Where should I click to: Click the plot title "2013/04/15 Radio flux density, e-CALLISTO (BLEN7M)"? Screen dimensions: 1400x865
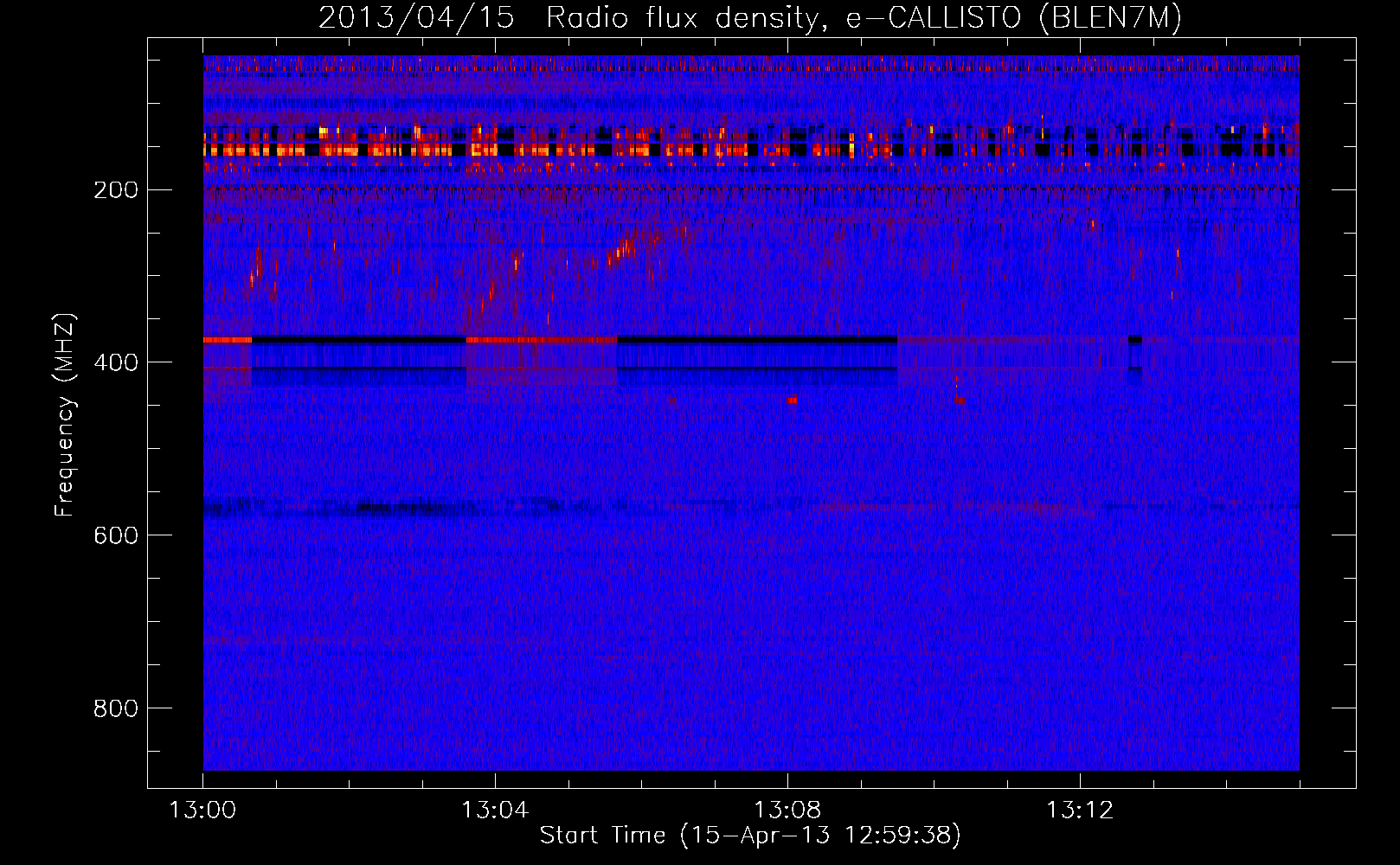point(750,17)
